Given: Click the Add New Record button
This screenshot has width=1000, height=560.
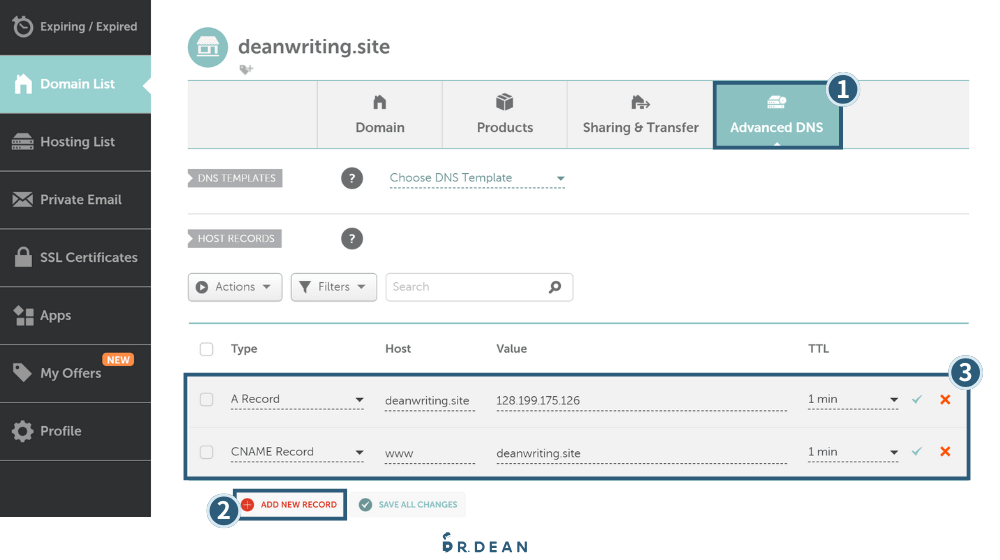Looking at the screenshot, I should point(290,505).
